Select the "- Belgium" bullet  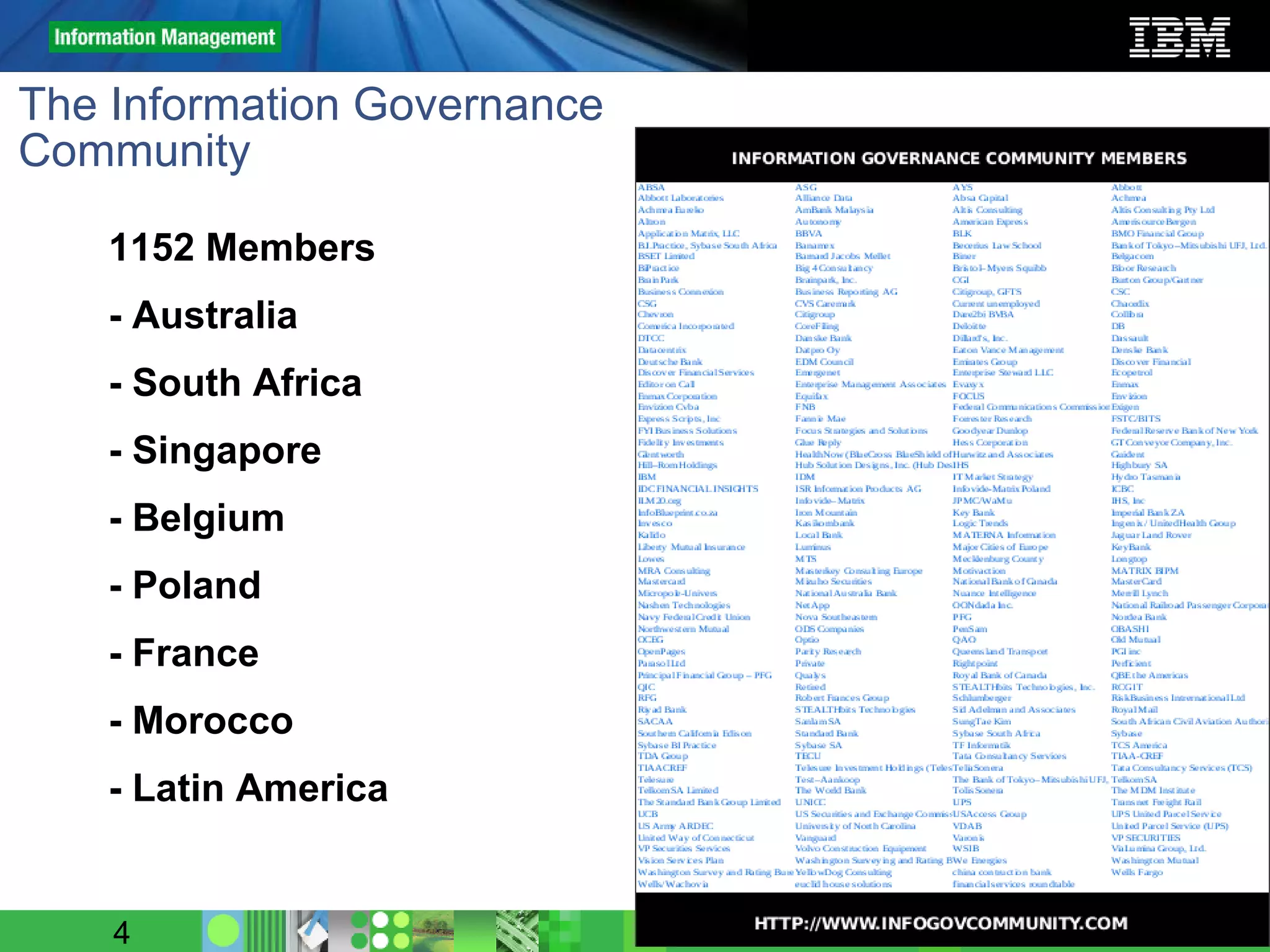click(197, 518)
